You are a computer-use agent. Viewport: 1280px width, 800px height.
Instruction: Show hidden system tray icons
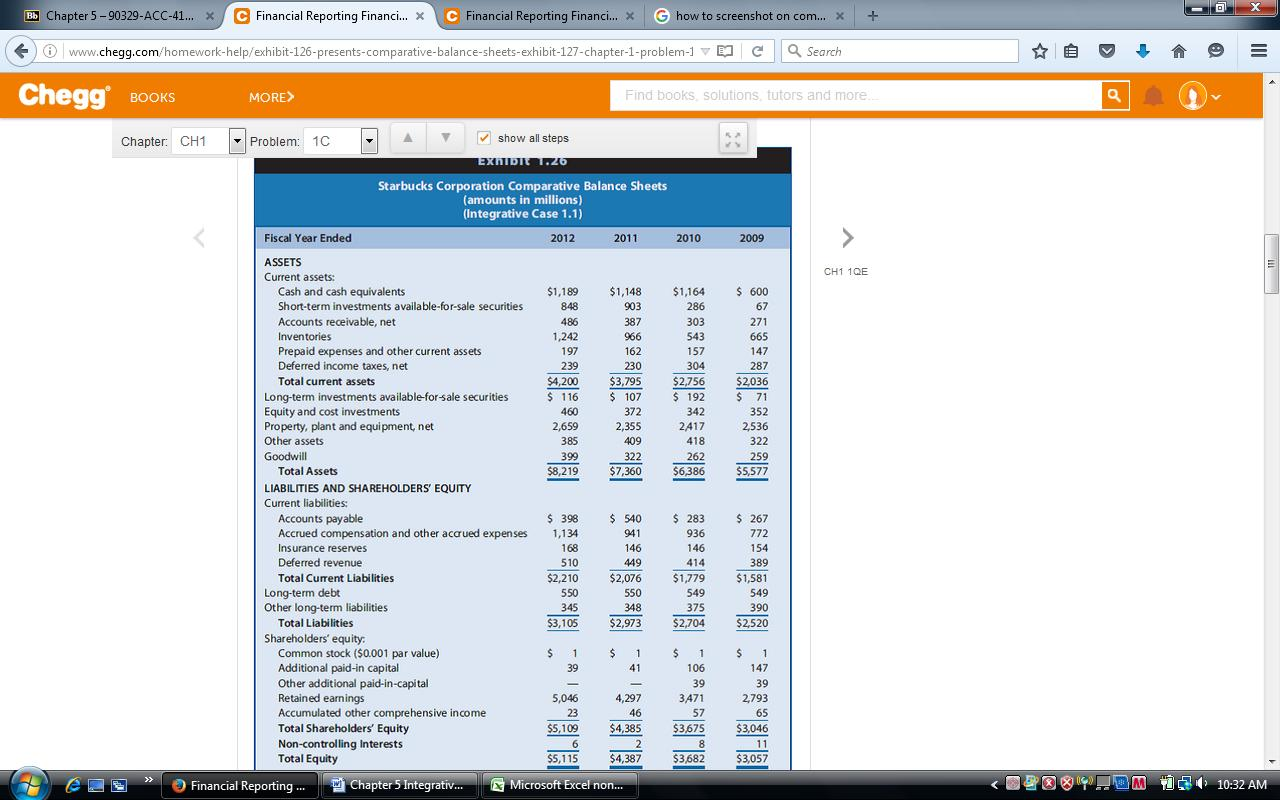(995, 785)
